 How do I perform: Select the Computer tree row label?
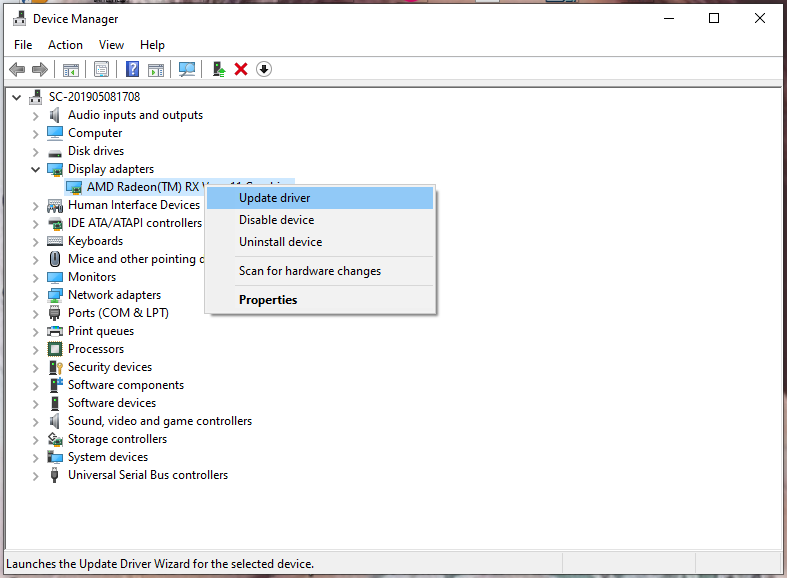tap(95, 133)
